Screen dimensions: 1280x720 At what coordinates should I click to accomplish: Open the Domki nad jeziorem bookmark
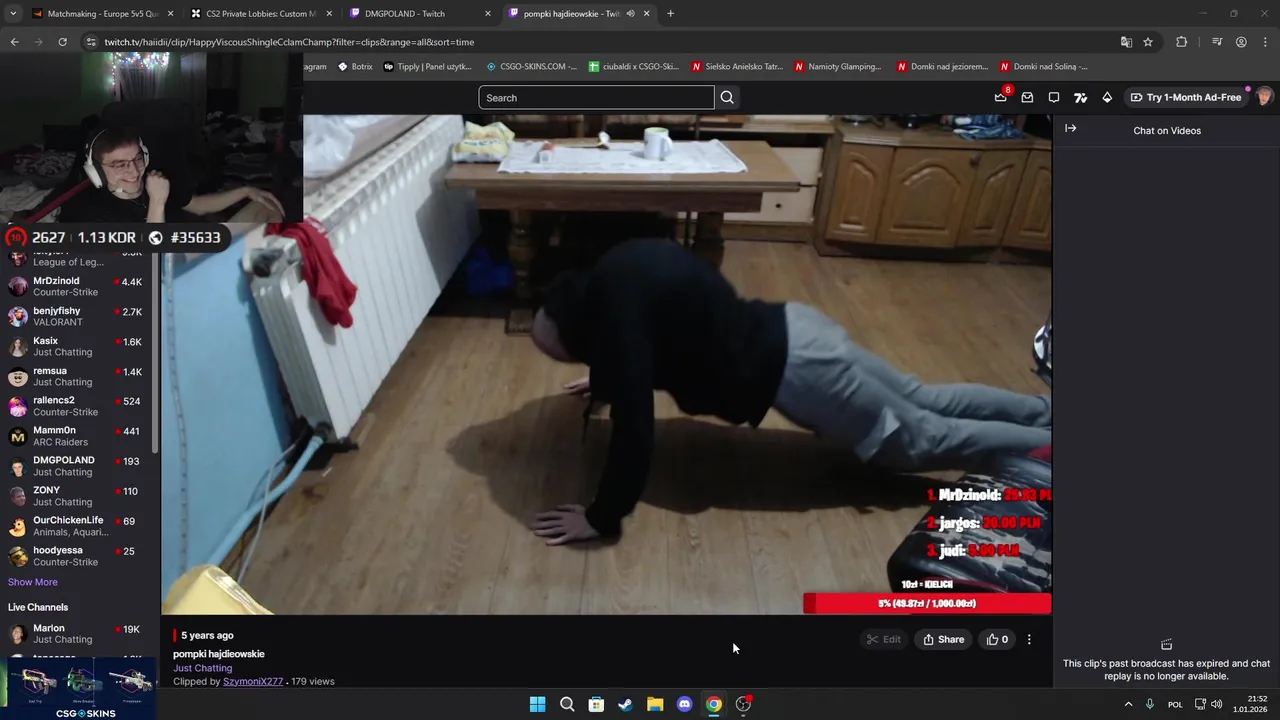(x=943, y=67)
